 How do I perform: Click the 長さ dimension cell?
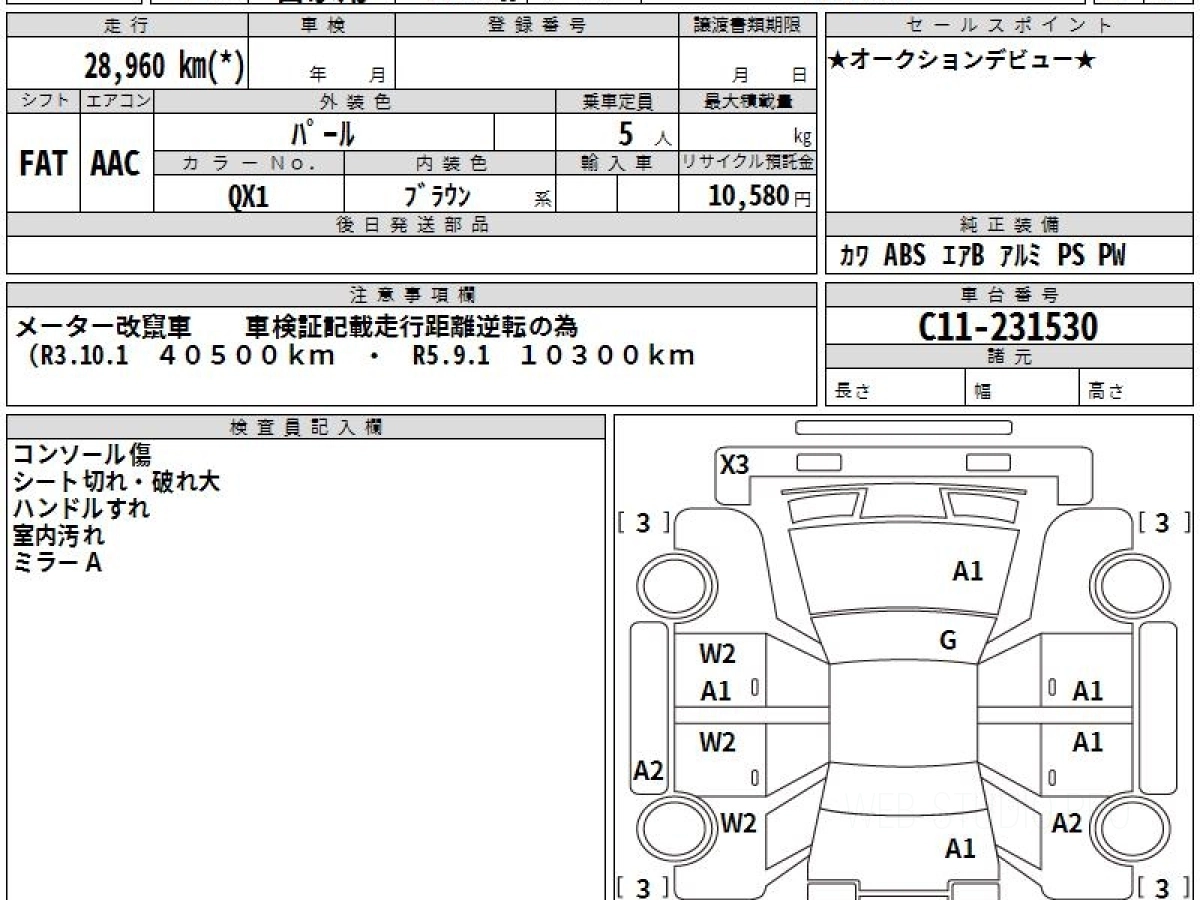pyautogui.click(x=895, y=388)
